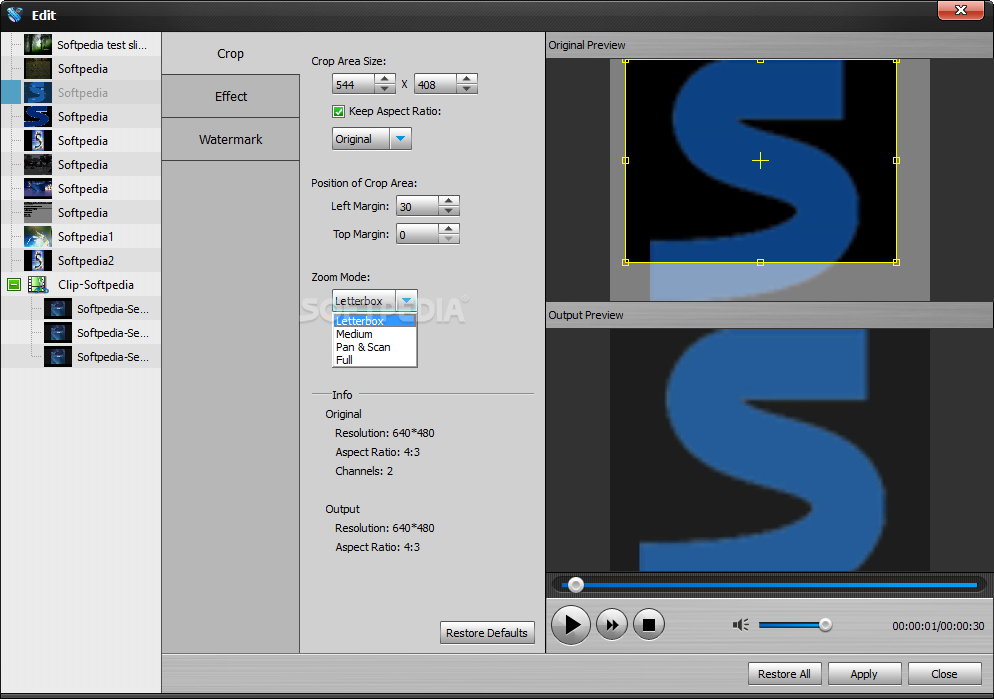Click the Apply button
Viewport: 994px width, 699px height.
coord(864,674)
